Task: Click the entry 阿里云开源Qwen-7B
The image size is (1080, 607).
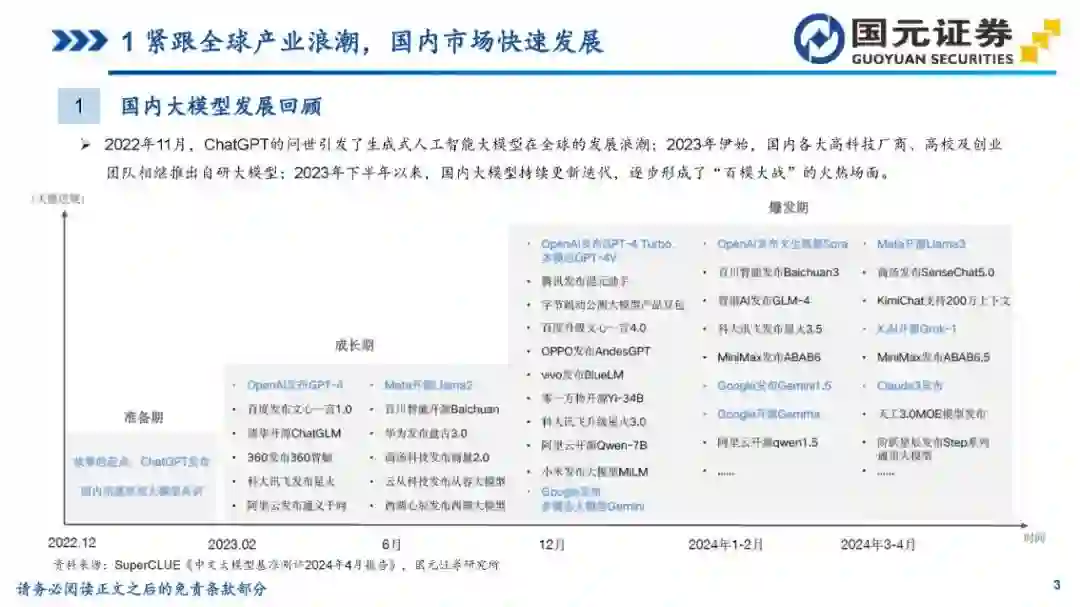Action: 594,446
